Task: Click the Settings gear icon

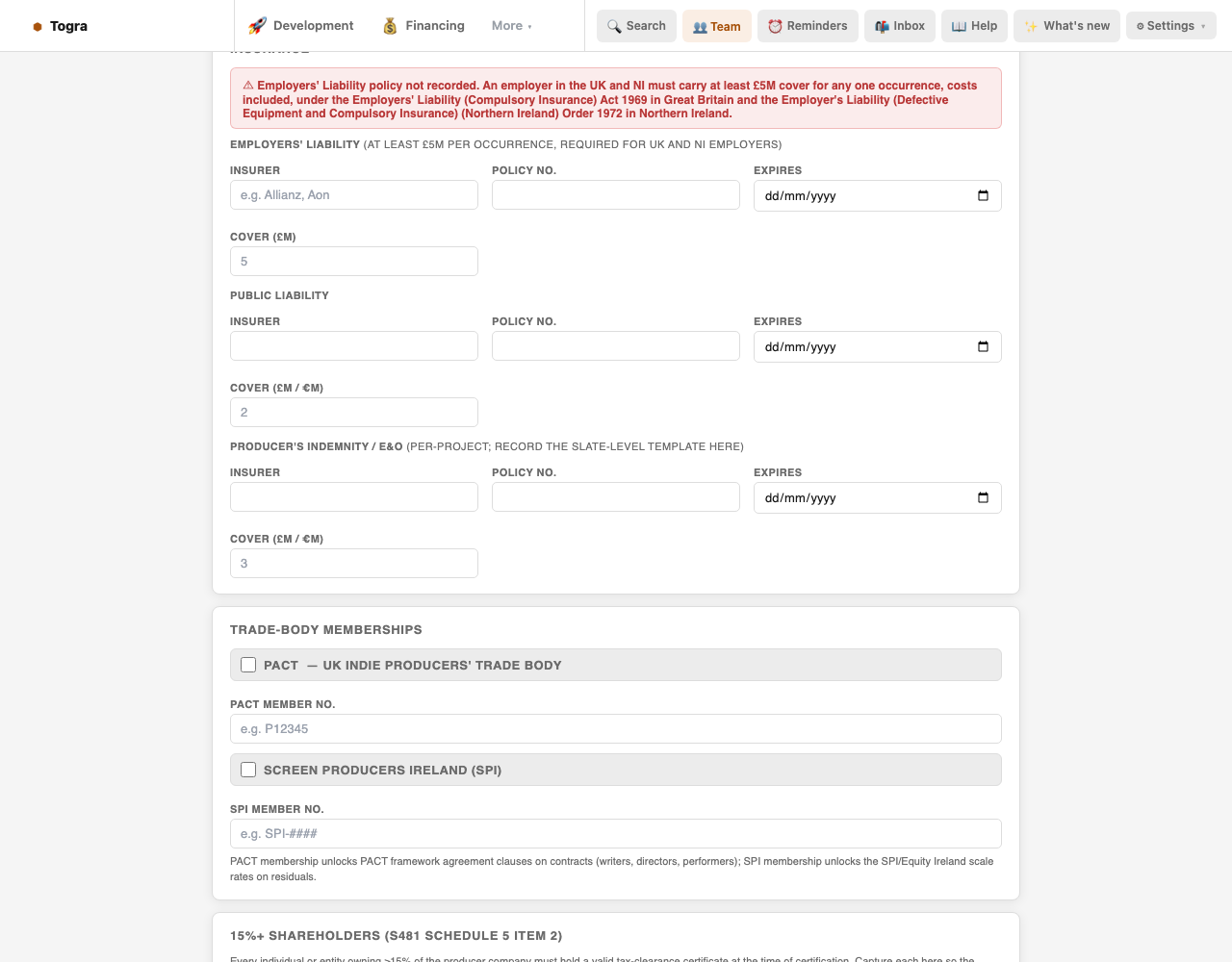Action: 1141,26
